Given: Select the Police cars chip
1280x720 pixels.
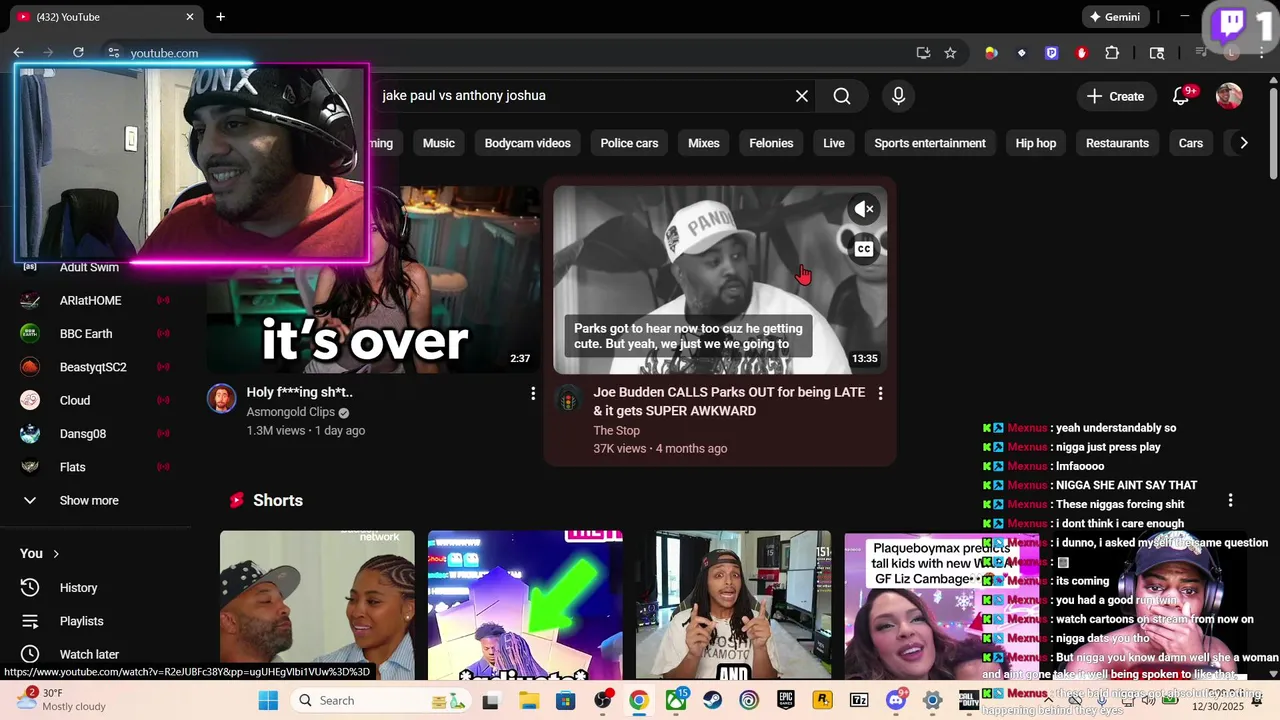Looking at the screenshot, I should [629, 143].
